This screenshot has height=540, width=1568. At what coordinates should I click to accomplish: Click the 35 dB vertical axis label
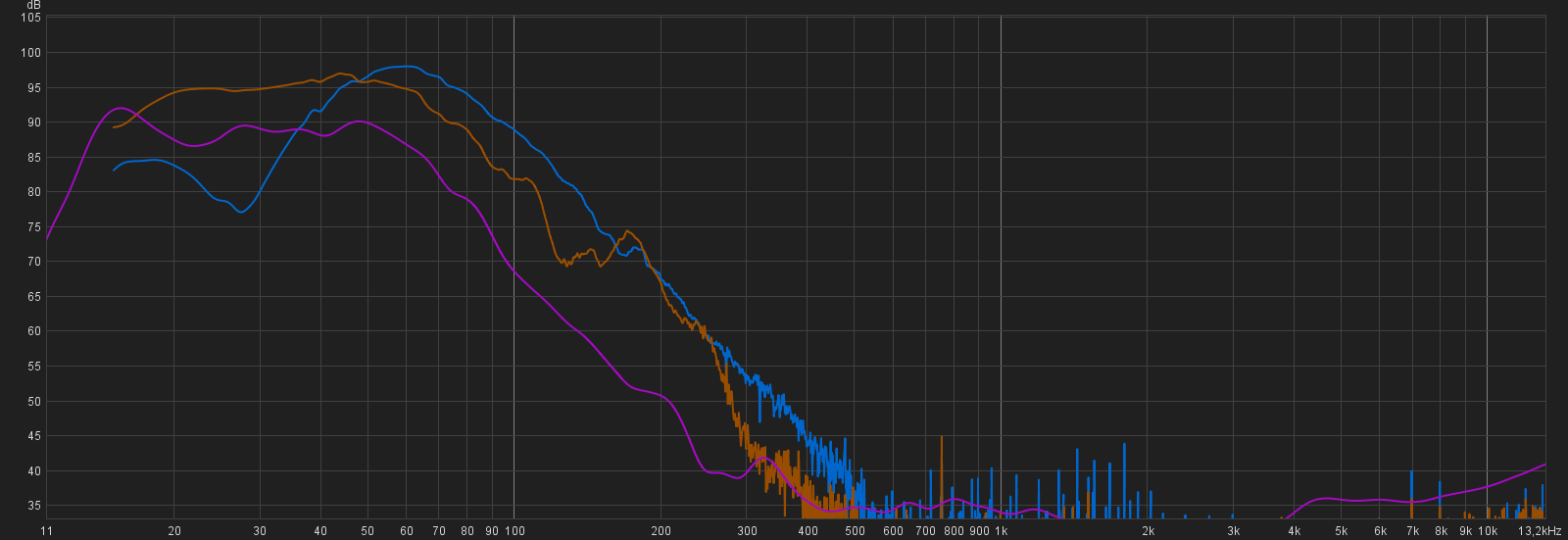[35, 506]
